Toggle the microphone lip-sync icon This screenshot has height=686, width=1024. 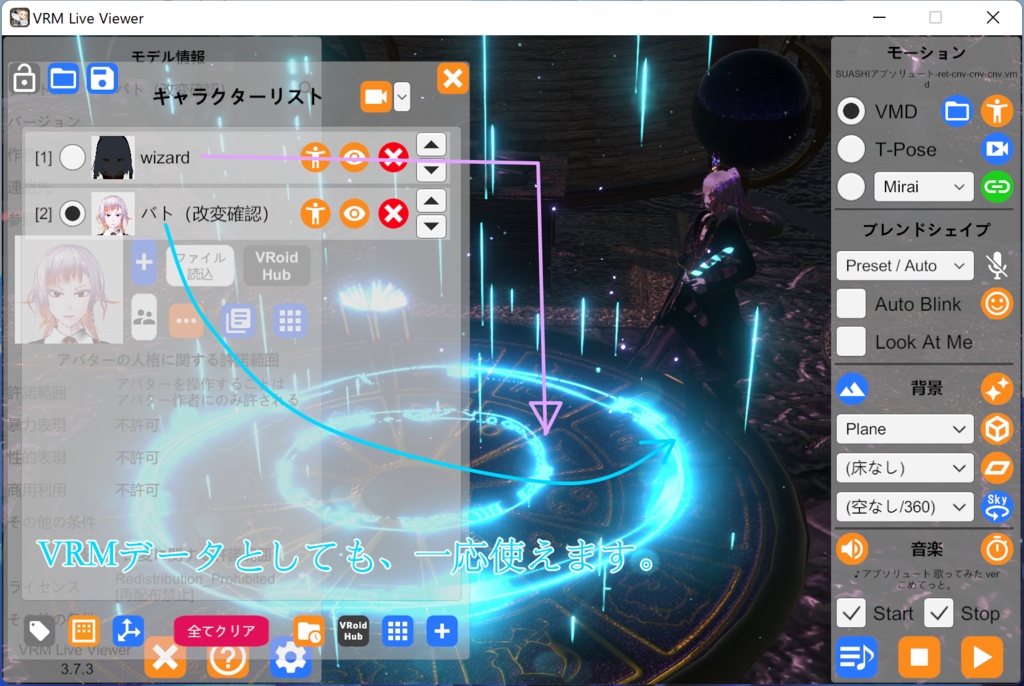(997, 265)
